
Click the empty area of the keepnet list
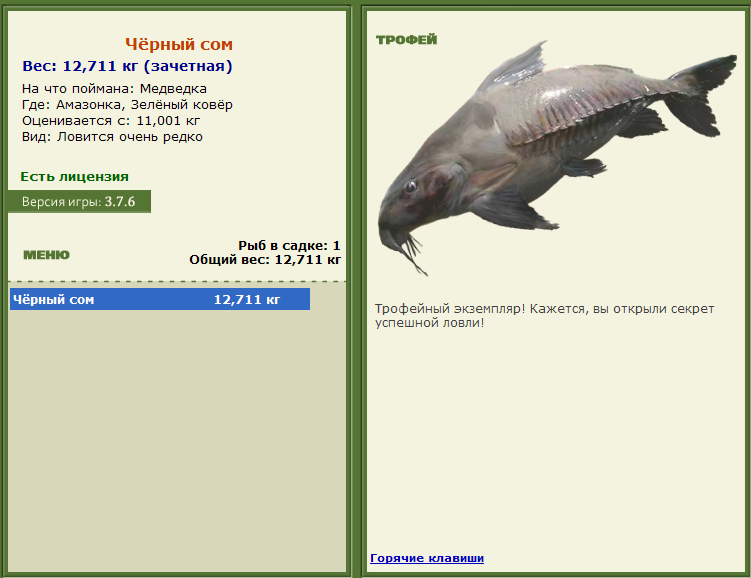tap(177, 441)
